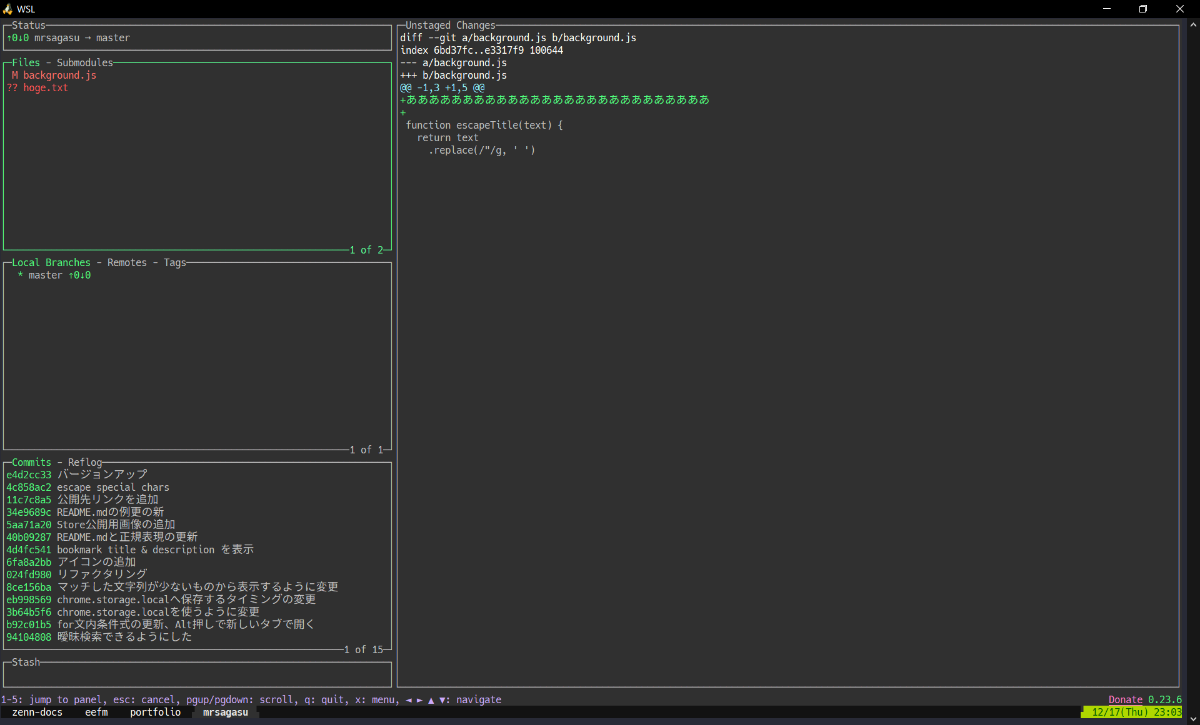Select commit 94104808 at list bottom
This screenshot has height=725, width=1200.
click(99, 636)
